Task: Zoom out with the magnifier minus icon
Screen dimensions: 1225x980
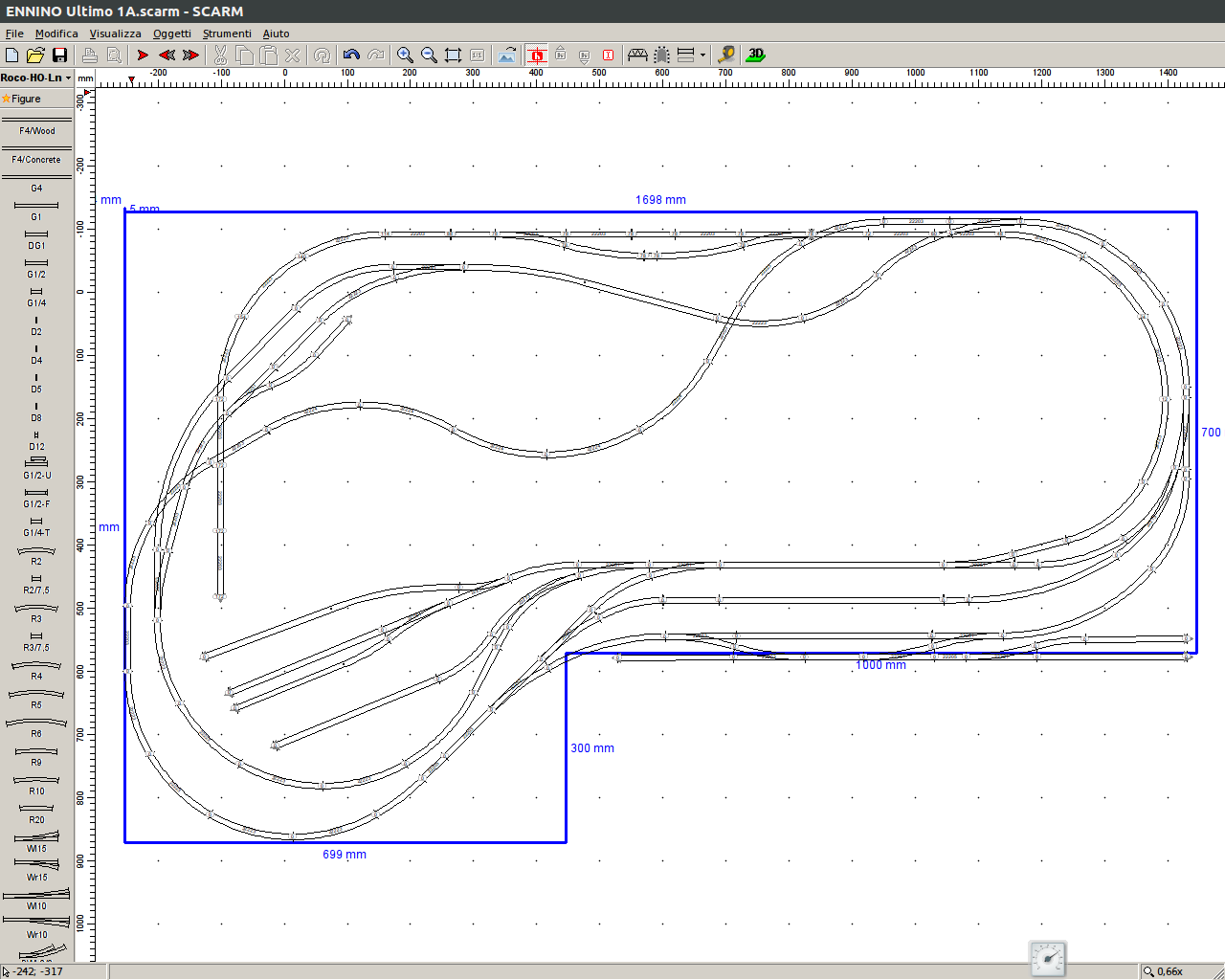Action: pos(429,56)
